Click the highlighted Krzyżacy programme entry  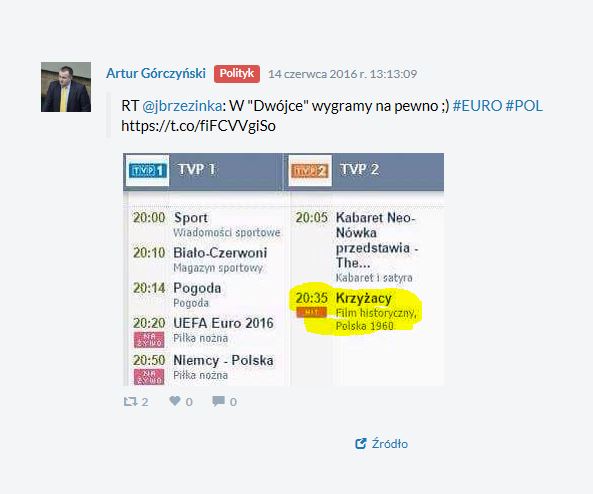pyautogui.click(x=357, y=311)
